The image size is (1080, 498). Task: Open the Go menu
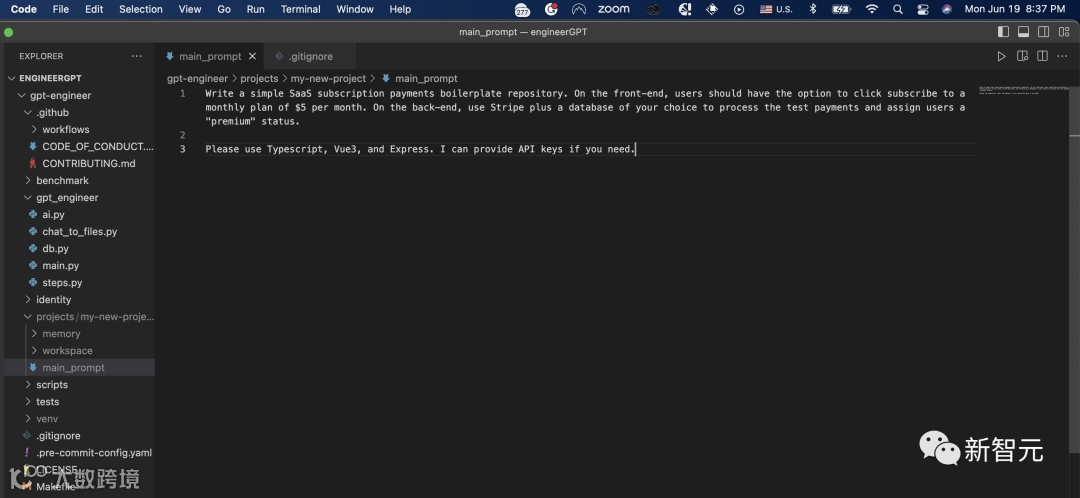tap(224, 9)
